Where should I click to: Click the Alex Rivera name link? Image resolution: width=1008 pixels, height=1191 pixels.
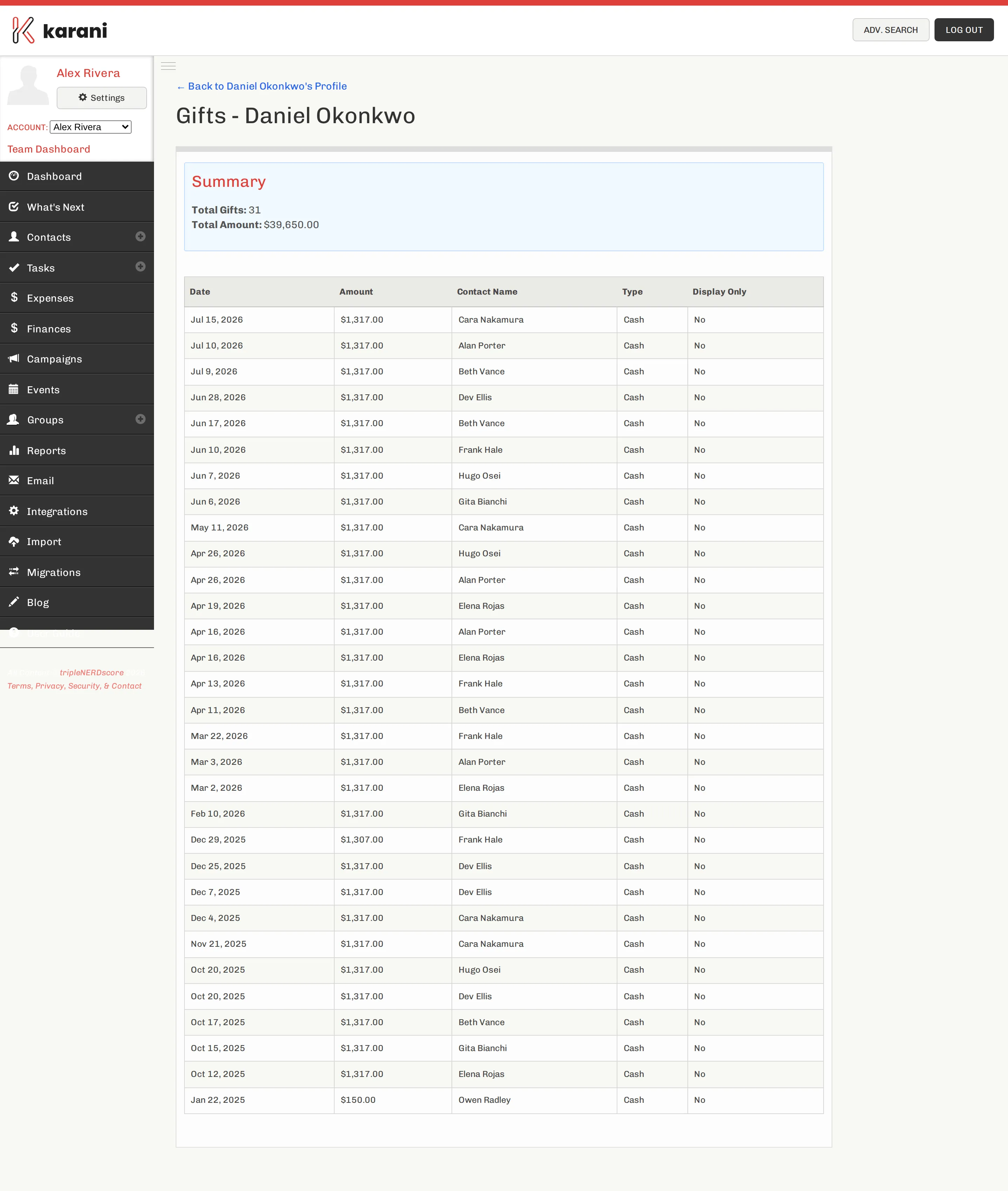click(88, 73)
